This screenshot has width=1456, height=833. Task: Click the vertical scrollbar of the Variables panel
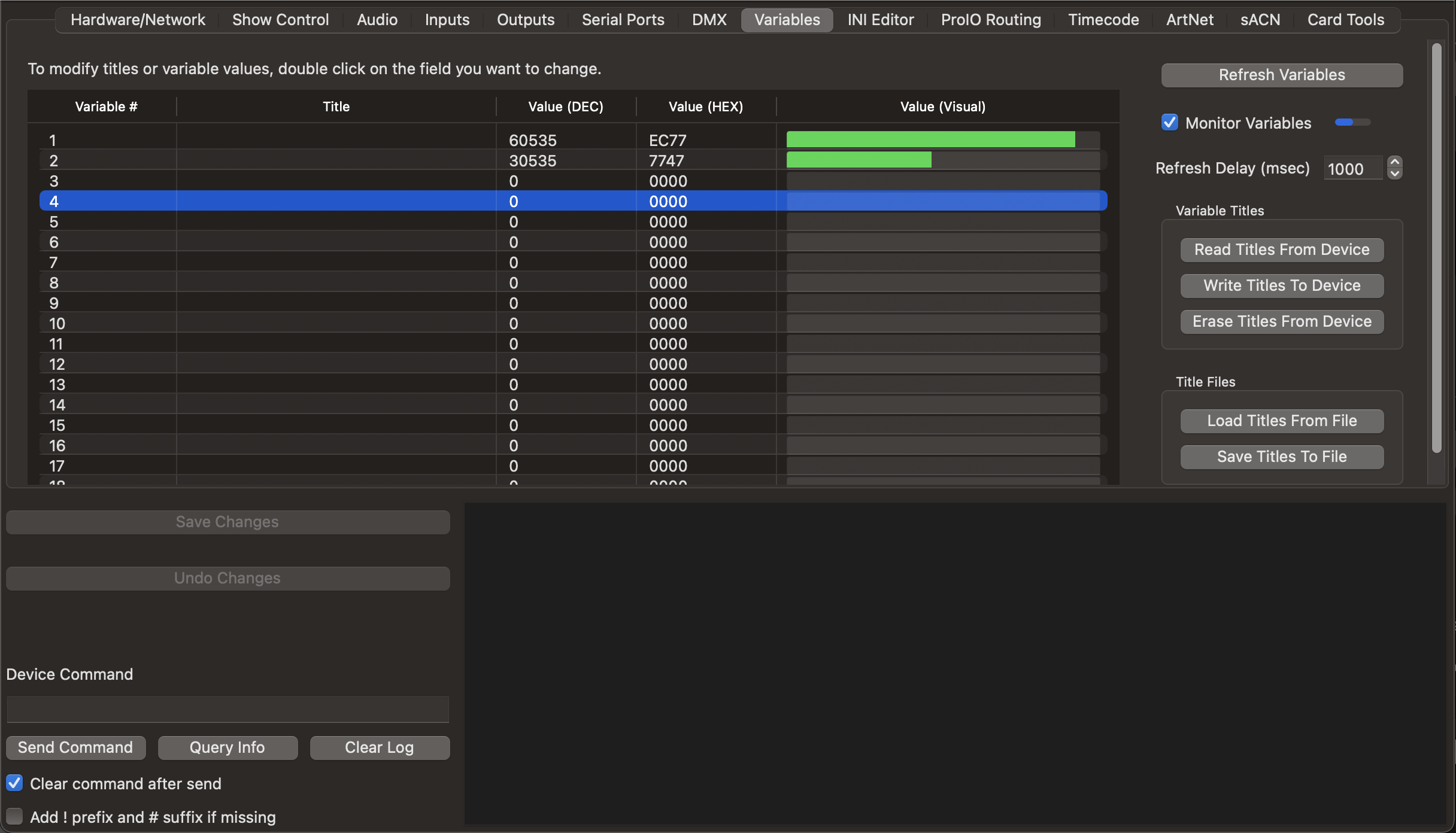(1437, 248)
